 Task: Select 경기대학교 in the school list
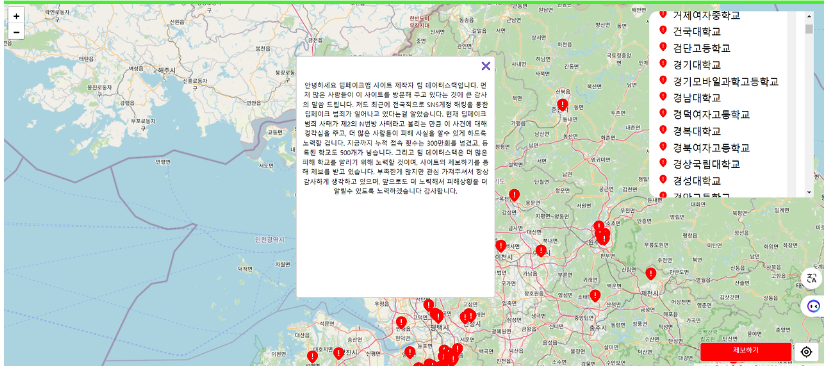tap(697, 65)
